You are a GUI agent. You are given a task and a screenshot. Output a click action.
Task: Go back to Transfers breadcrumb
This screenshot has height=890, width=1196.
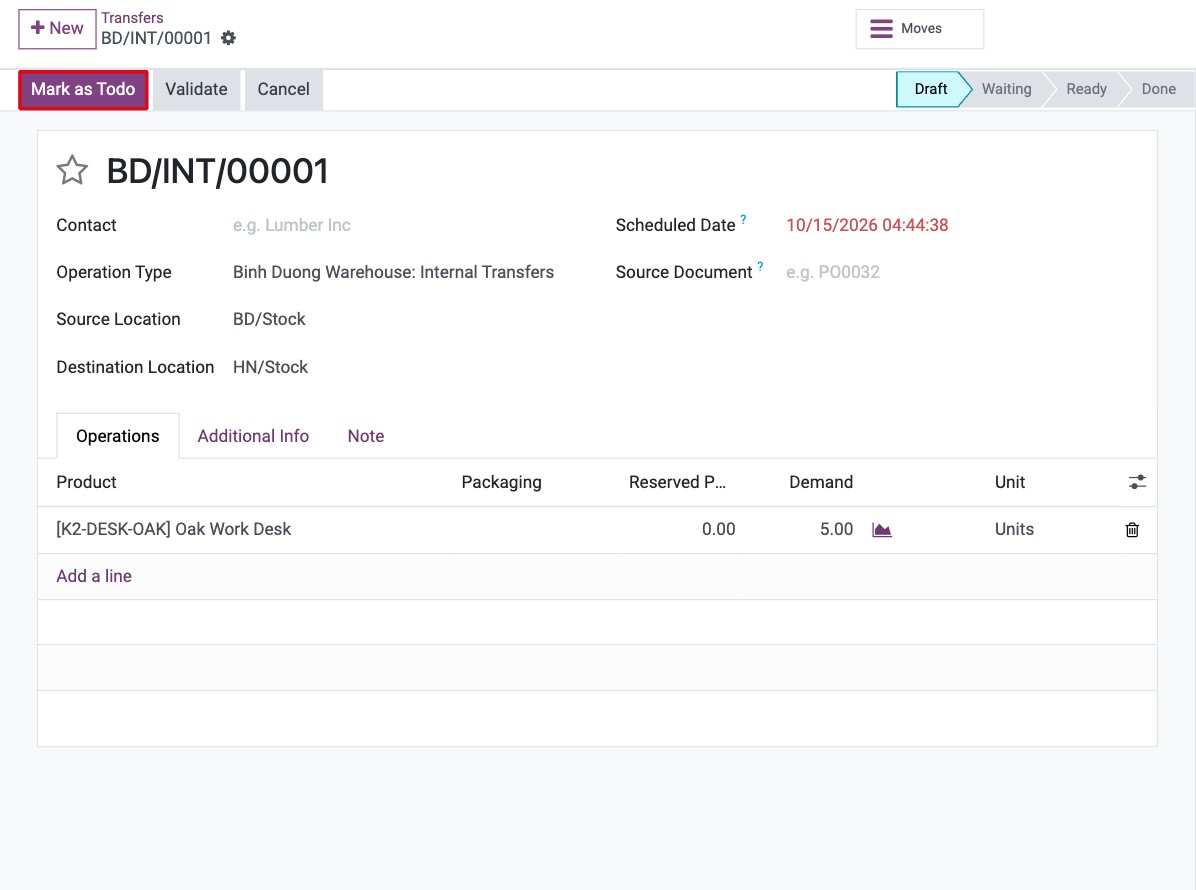click(132, 18)
